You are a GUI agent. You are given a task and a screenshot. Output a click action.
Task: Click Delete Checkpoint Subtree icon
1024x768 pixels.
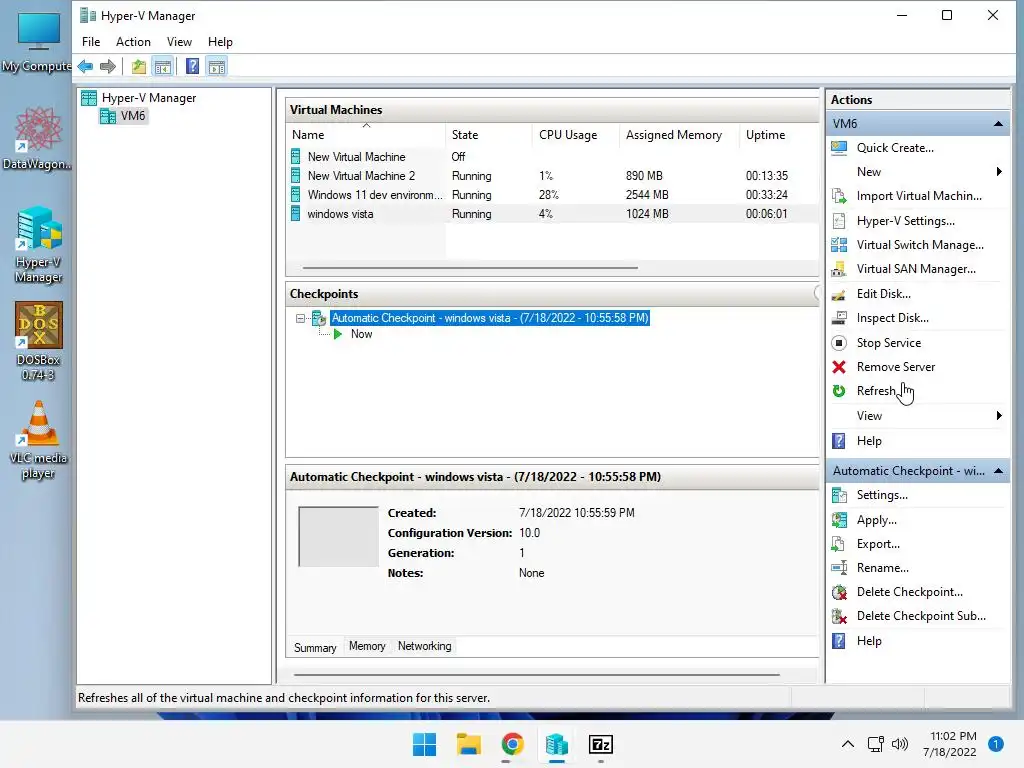[839, 616]
